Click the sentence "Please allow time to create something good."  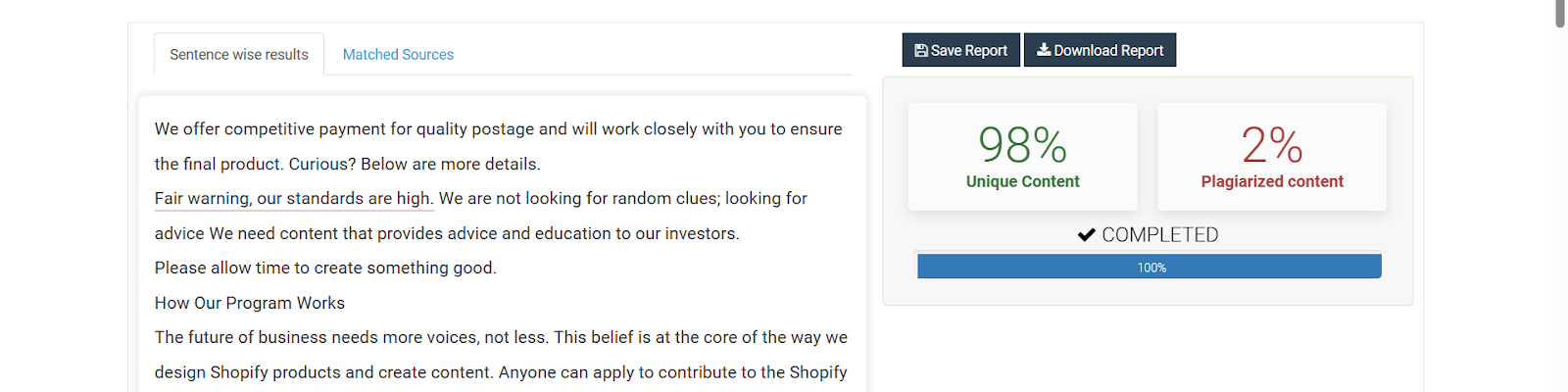[325, 269]
